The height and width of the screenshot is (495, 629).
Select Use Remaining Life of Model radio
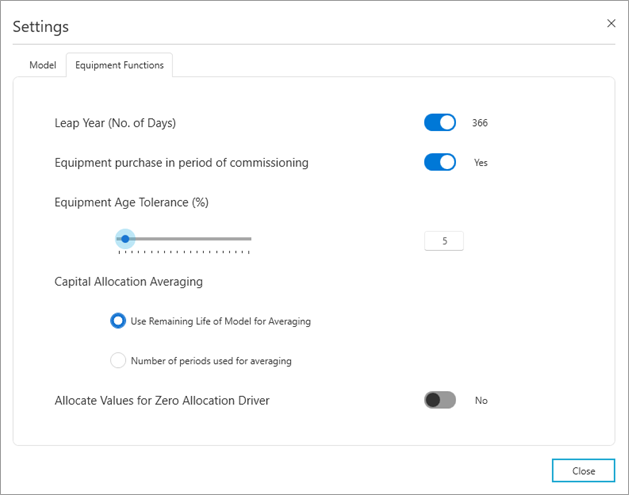tap(118, 321)
